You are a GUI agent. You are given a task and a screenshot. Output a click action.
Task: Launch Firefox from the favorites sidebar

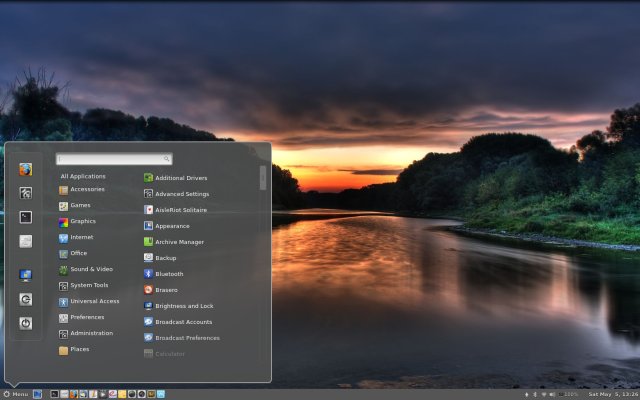pos(26,169)
